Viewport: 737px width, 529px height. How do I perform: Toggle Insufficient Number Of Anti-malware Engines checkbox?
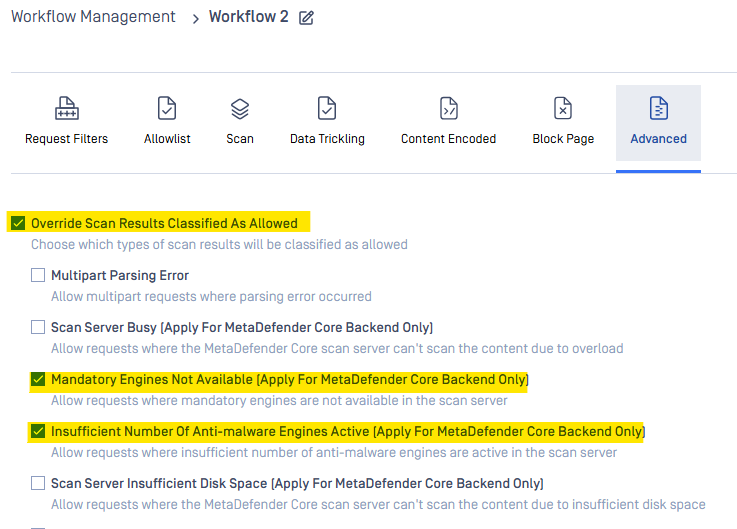(x=38, y=431)
